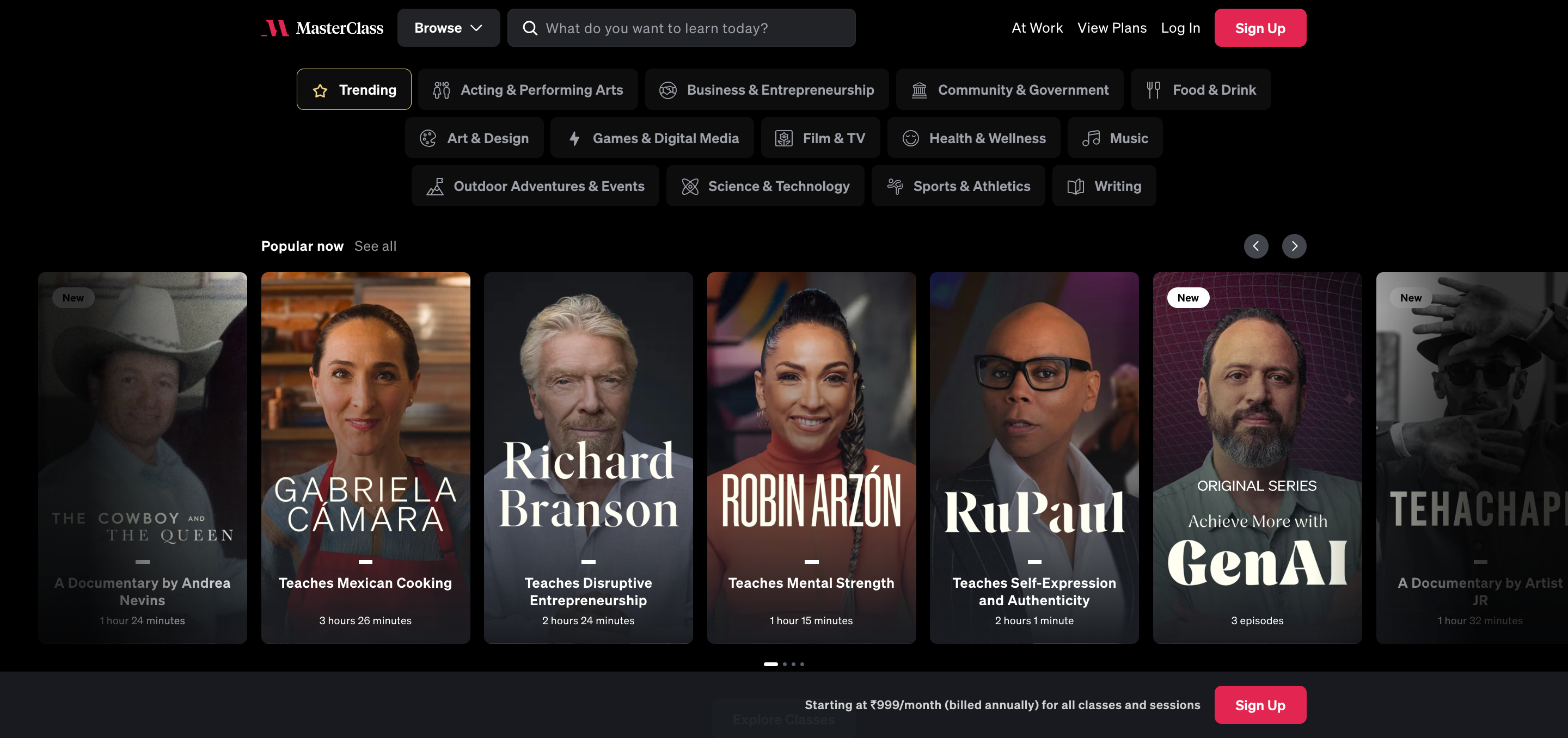Click the Music note icon
This screenshot has height=738, width=1568.
tap(1091, 138)
